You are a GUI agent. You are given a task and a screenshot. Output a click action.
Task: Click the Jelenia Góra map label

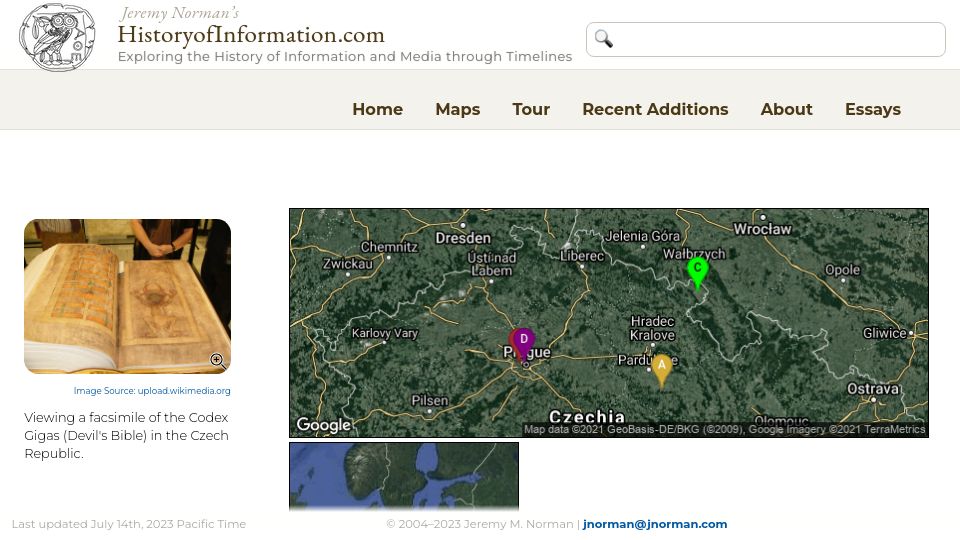coord(643,236)
